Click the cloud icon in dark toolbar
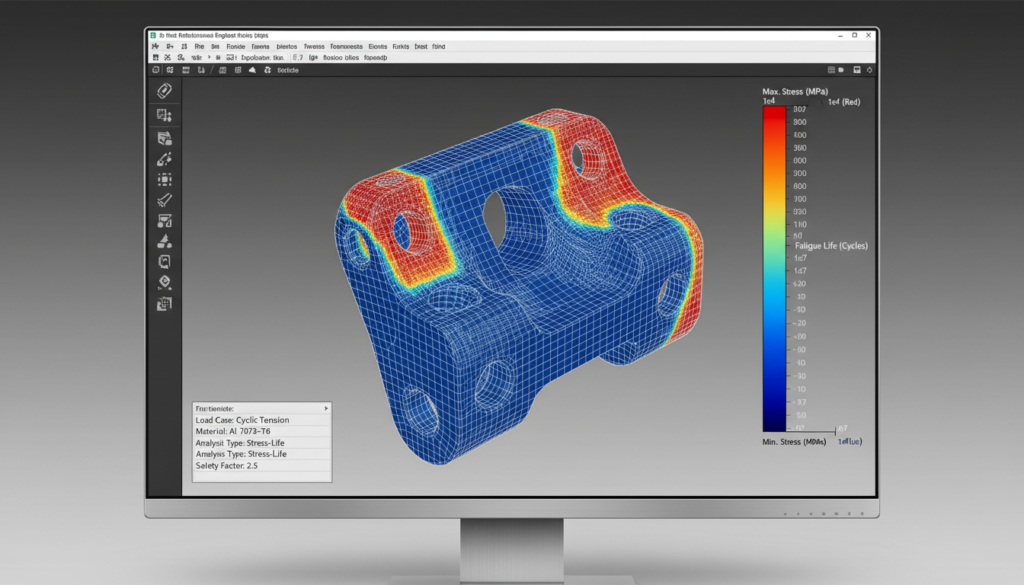1024x585 pixels. [252, 70]
